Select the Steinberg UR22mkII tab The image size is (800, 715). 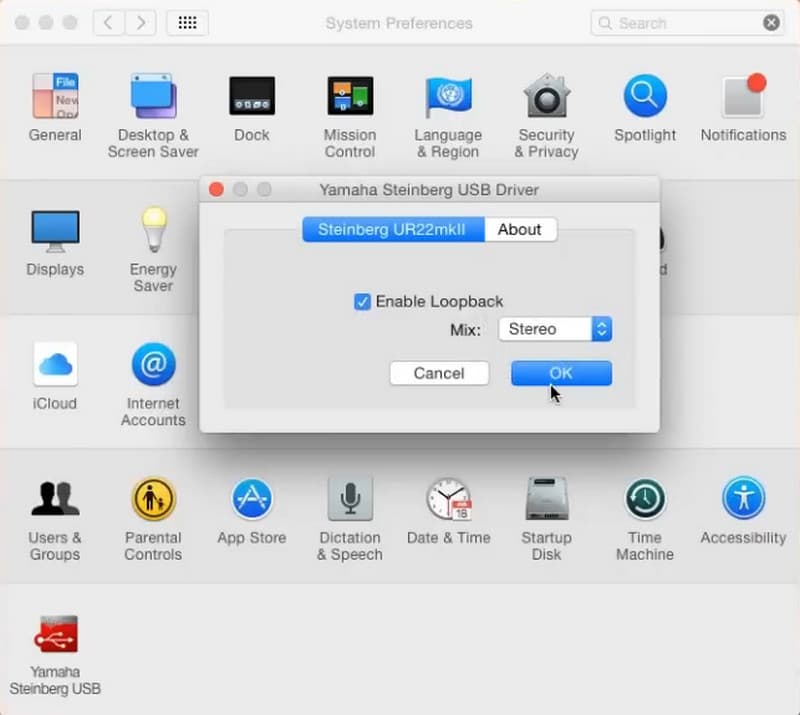393,230
